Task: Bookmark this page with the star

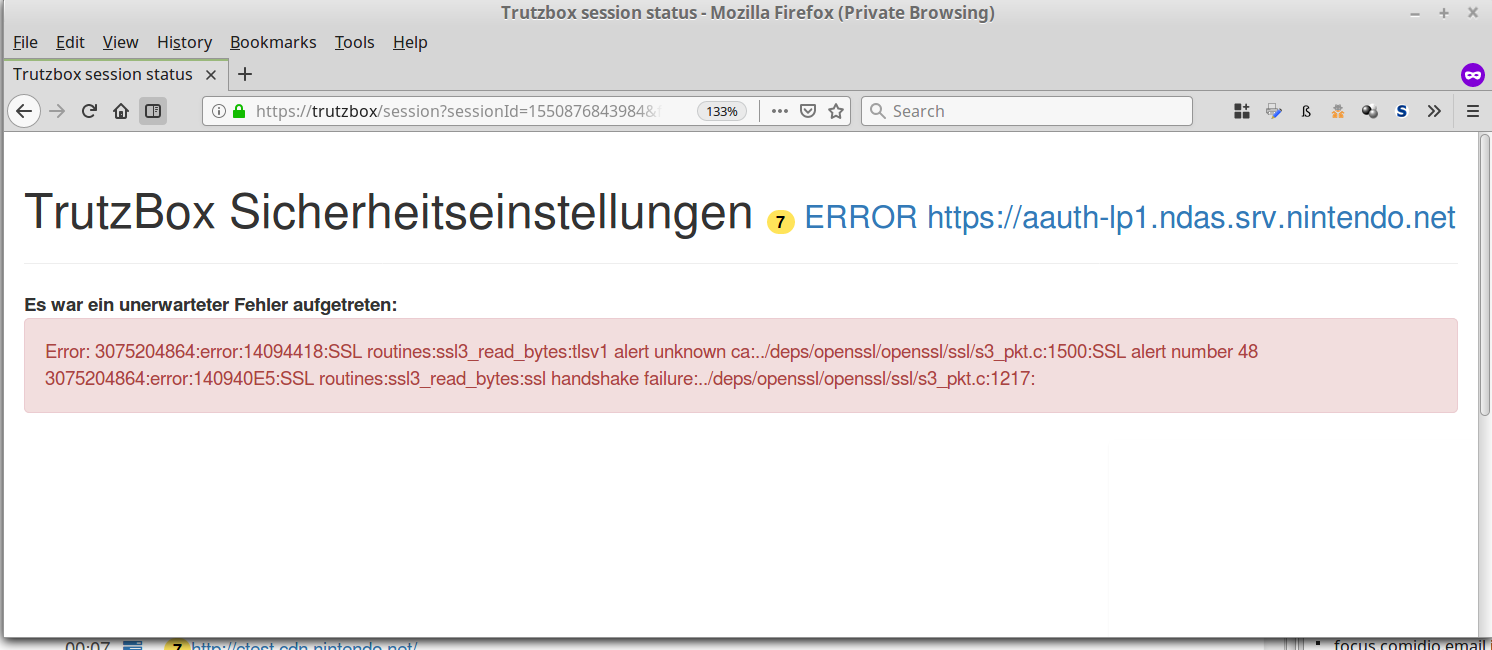Action: pyautogui.click(x=836, y=111)
